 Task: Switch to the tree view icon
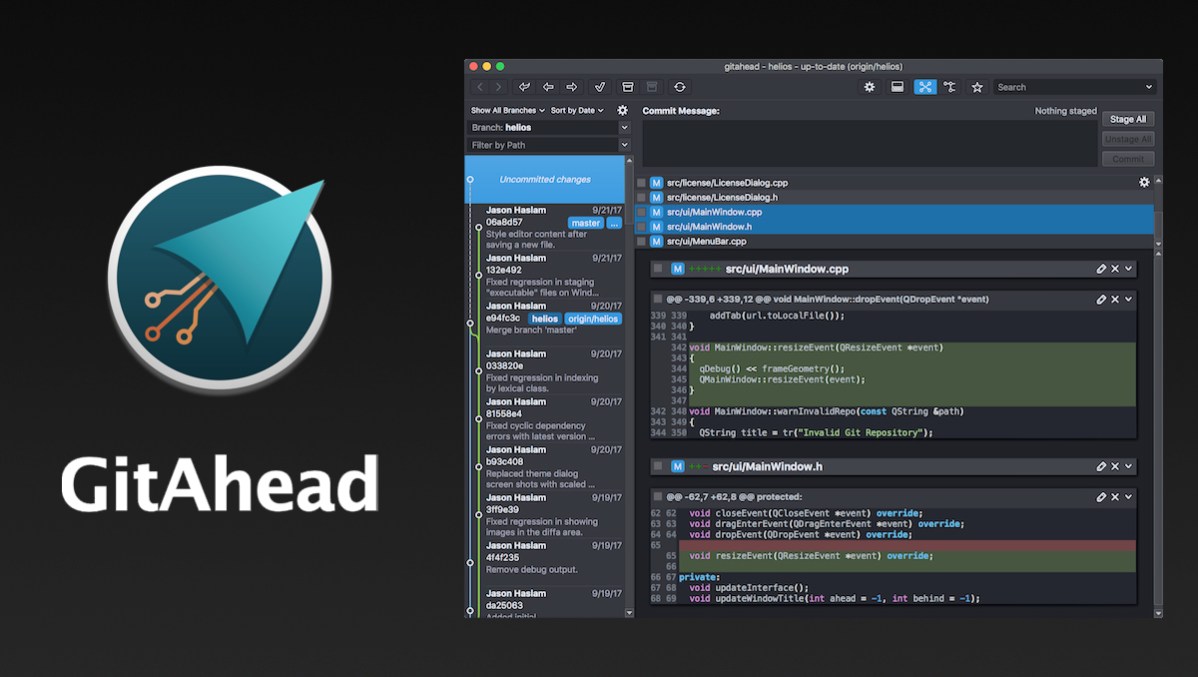[950, 87]
